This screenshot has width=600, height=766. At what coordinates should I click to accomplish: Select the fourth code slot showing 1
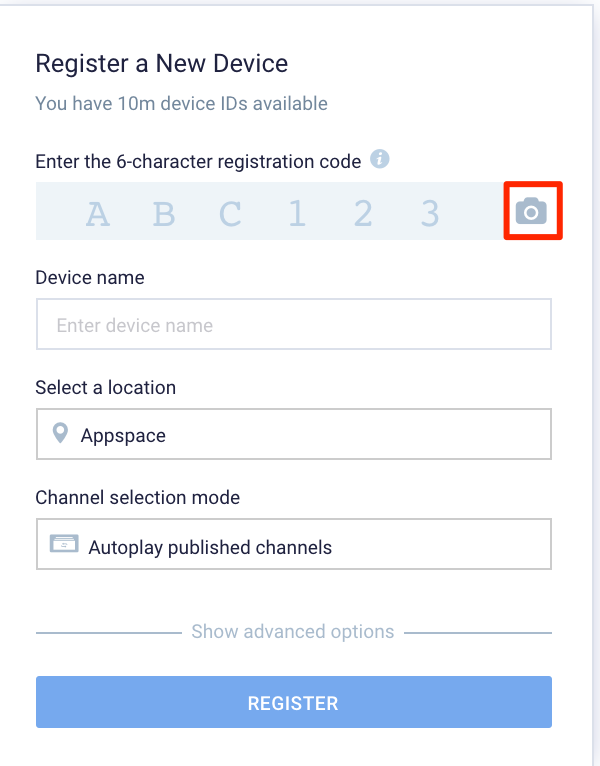[x=297, y=213]
